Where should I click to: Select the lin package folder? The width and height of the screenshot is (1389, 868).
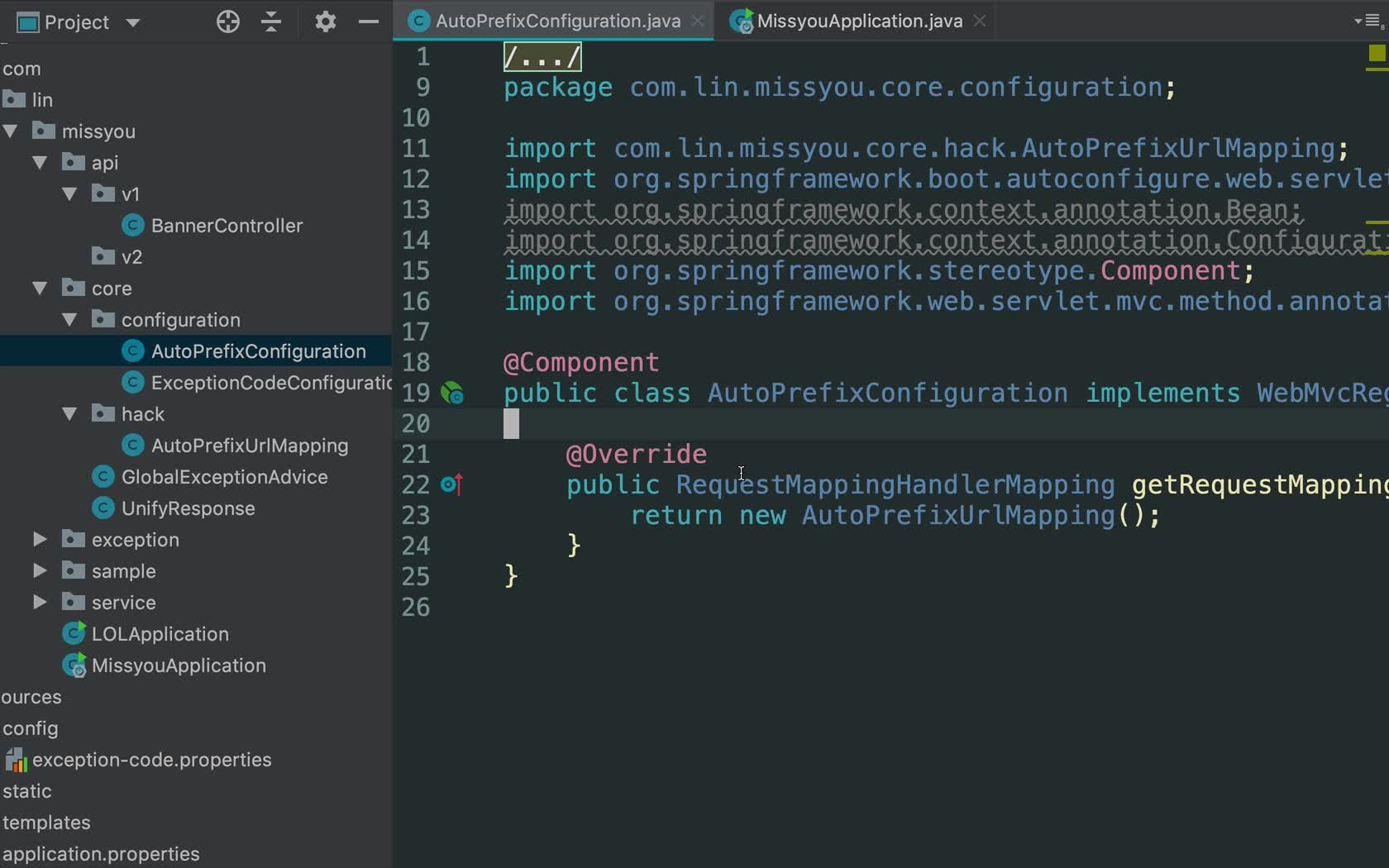[x=42, y=100]
